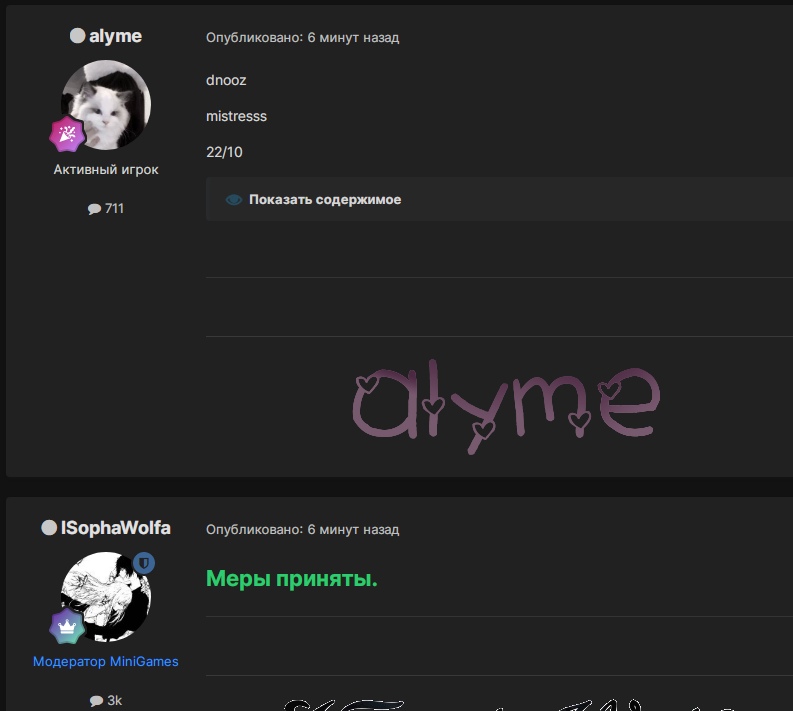Click the purple alyme signature image
Viewport: 793px width, 711px height.
tap(506, 406)
